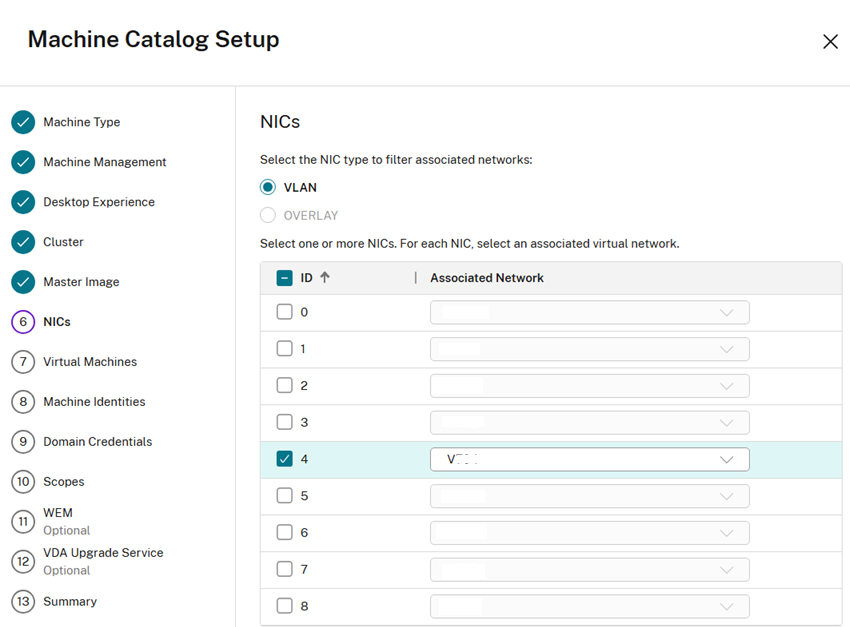Expand the network dropdown for NIC 0
This screenshot has width=850, height=627.
(x=589, y=312)
